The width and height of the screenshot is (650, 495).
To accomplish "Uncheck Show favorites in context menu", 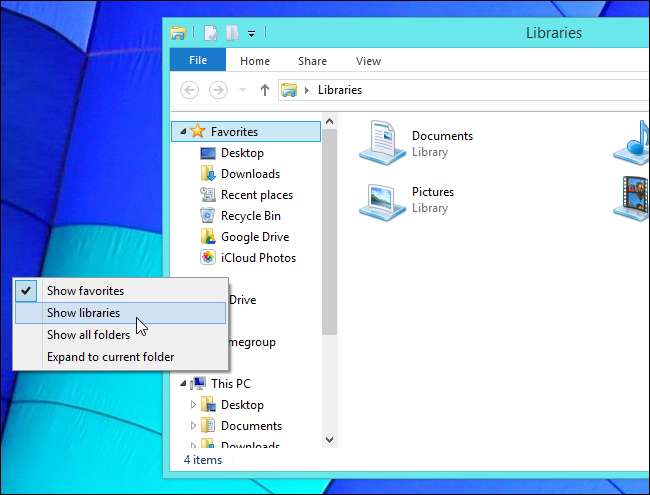I will point(85,291).
